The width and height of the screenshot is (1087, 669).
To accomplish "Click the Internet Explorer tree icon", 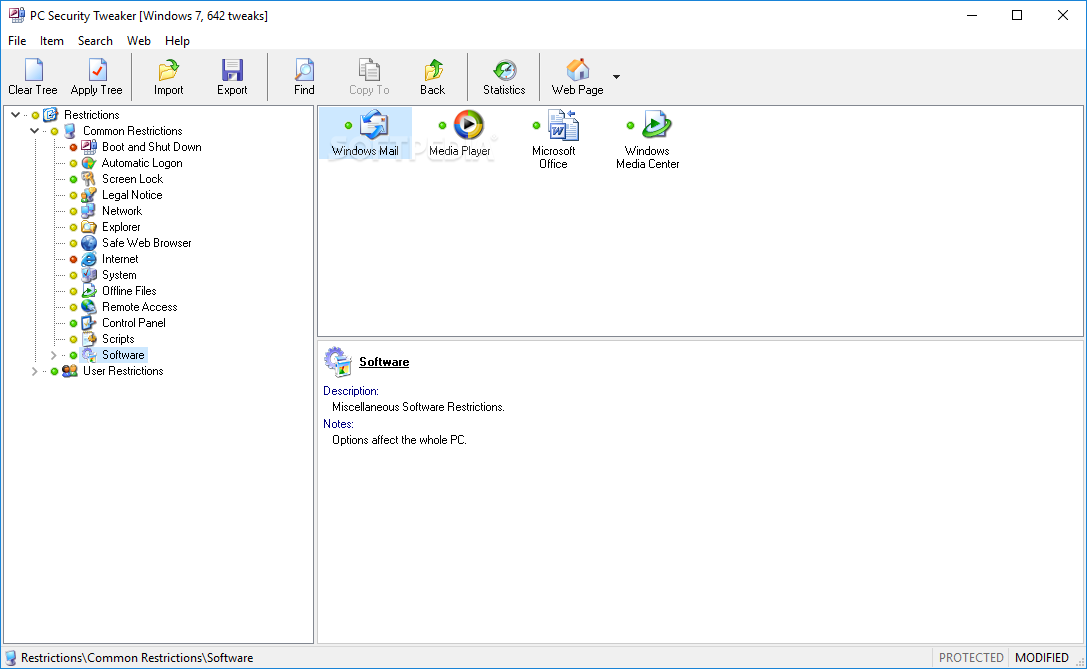I will point(89,259).
